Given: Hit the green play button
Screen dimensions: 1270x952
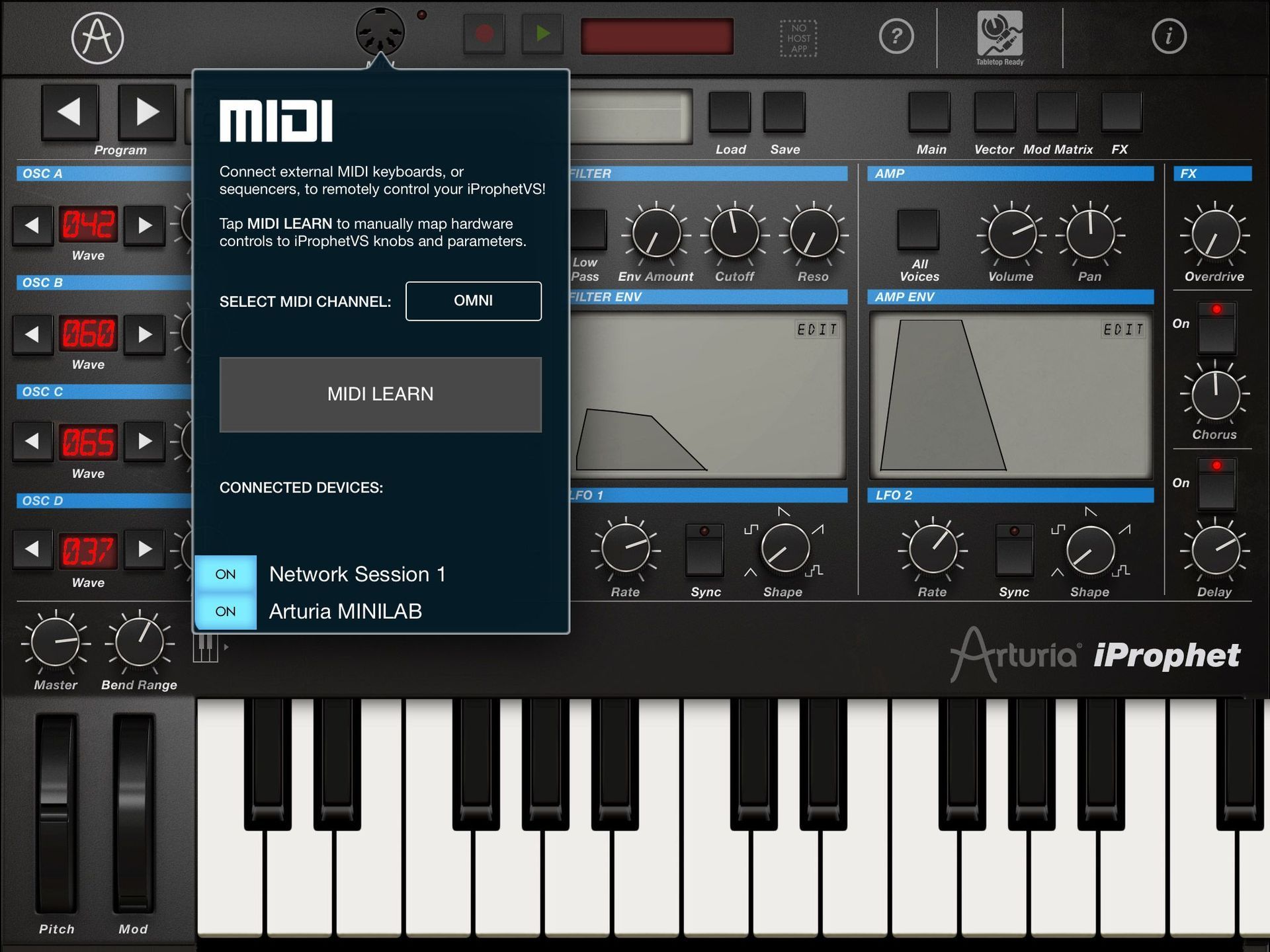Looking at the screenshot, I should 542,34.
